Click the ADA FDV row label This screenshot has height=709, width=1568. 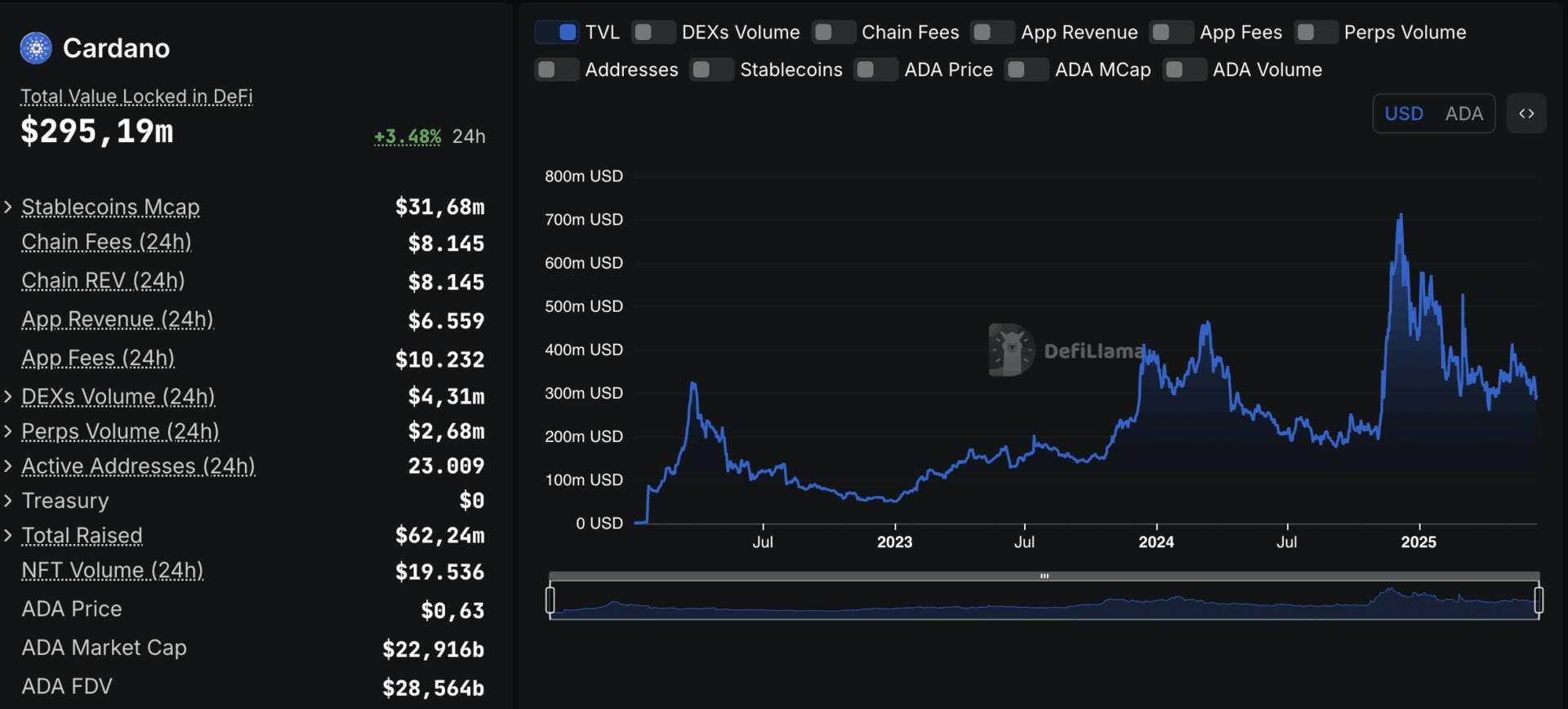click(x=67, y=686)
